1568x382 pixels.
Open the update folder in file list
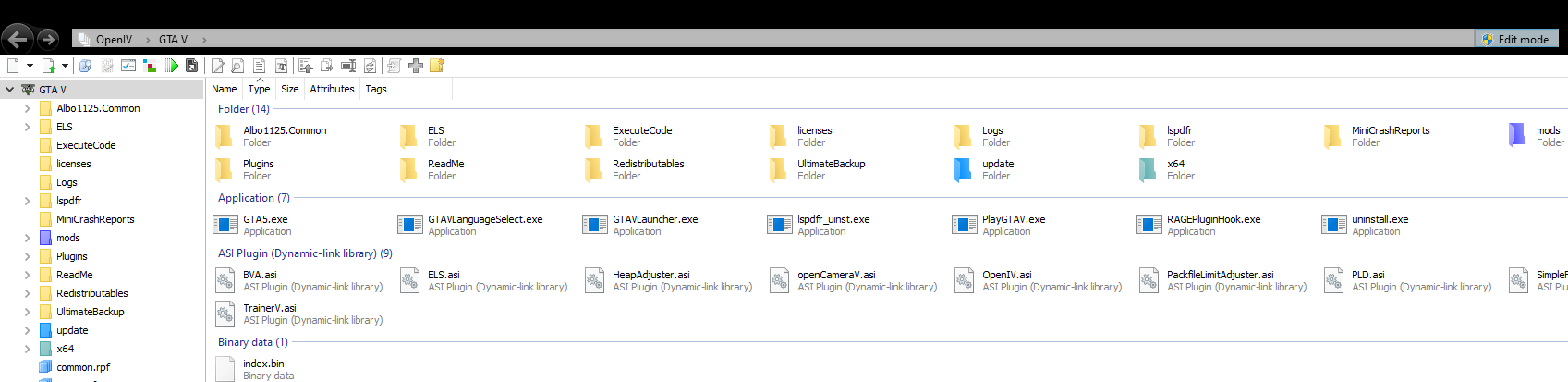click(997, 165)
